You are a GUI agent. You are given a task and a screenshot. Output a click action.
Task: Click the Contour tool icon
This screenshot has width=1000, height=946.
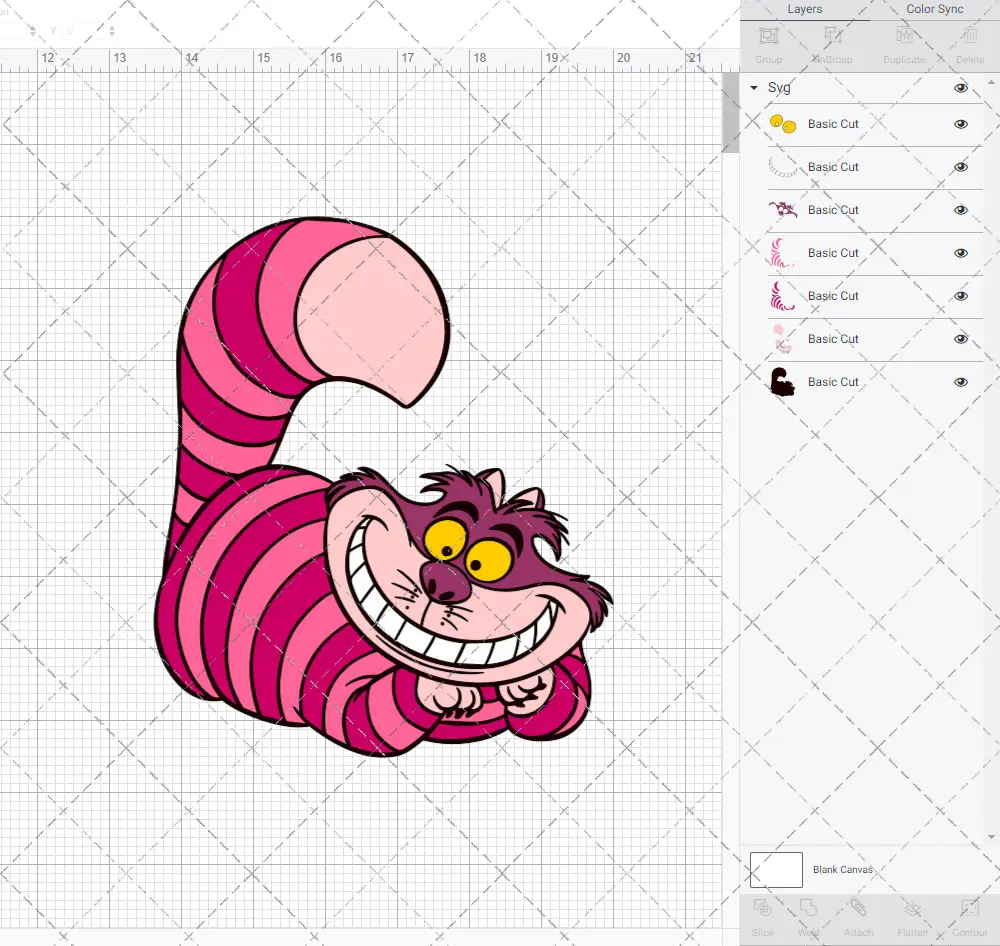tap(969, 908)
